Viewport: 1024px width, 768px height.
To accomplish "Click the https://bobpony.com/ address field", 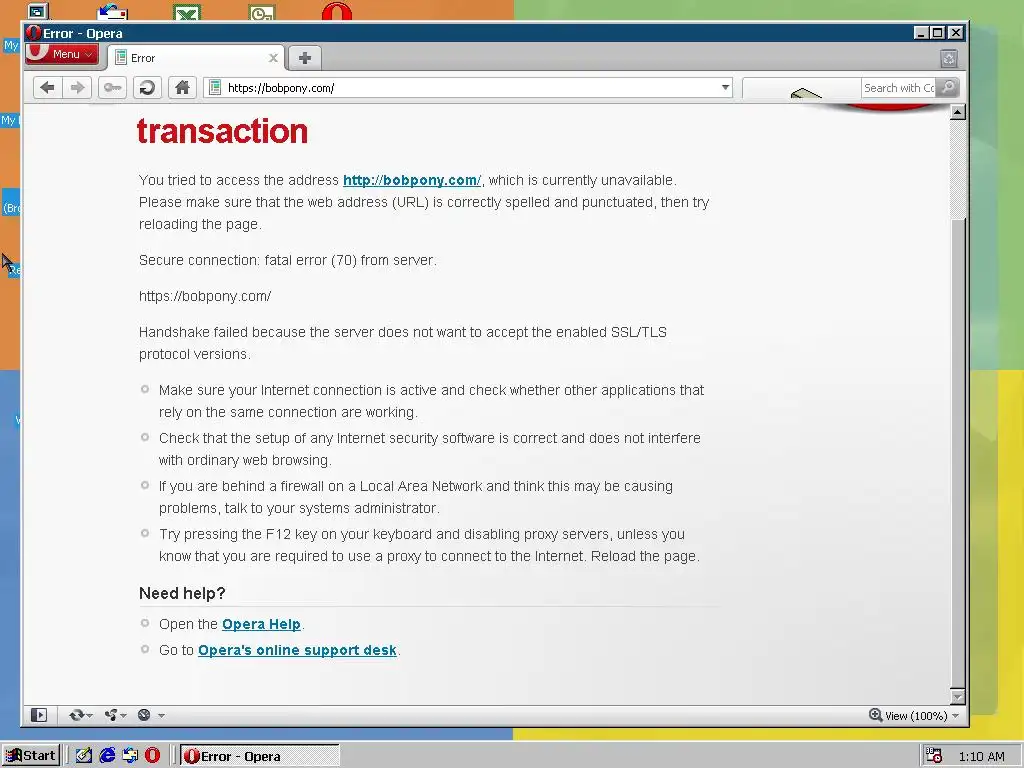I will coord(470,88).
